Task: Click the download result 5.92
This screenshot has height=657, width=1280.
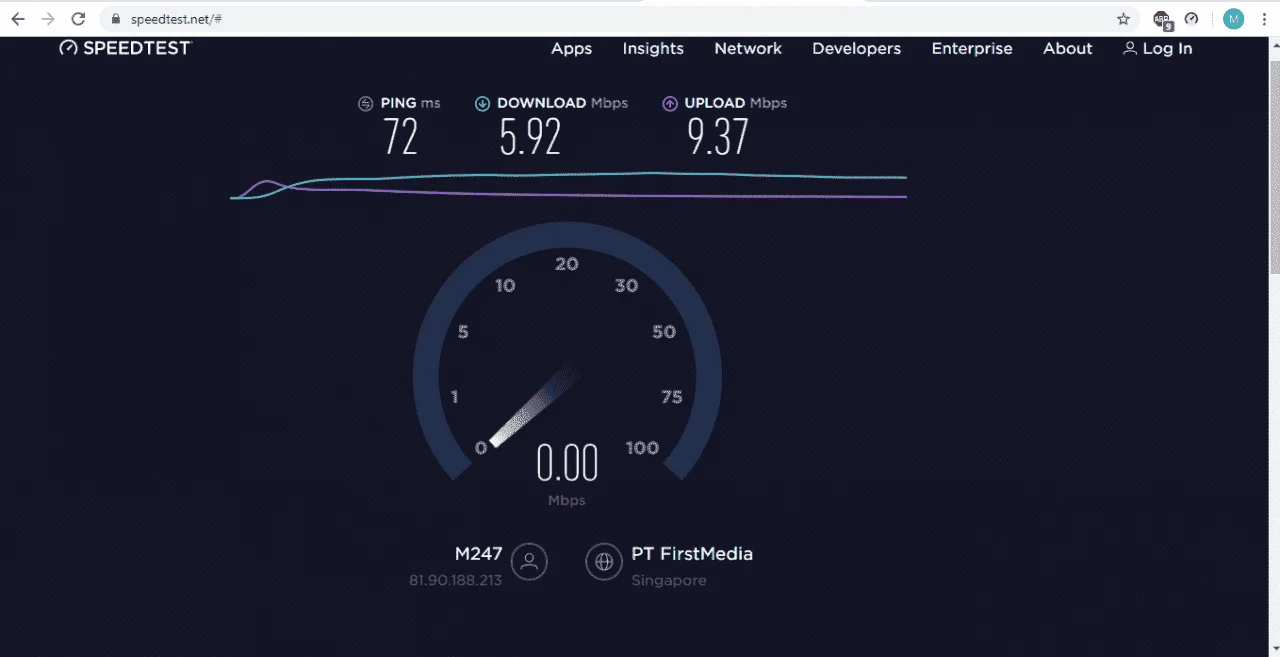Action: [530, 137]
